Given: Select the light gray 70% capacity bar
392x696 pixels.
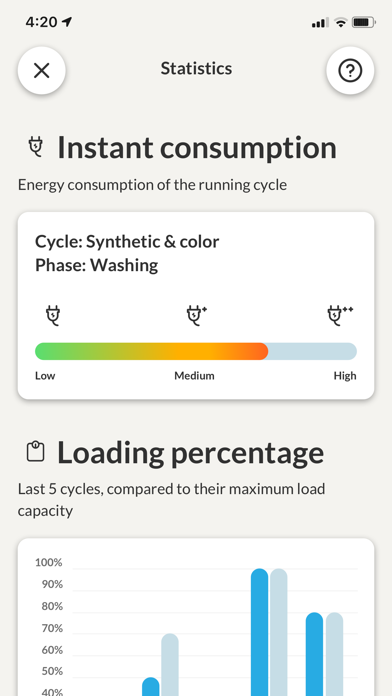Looking at the screenshot, I should point(170,664).
